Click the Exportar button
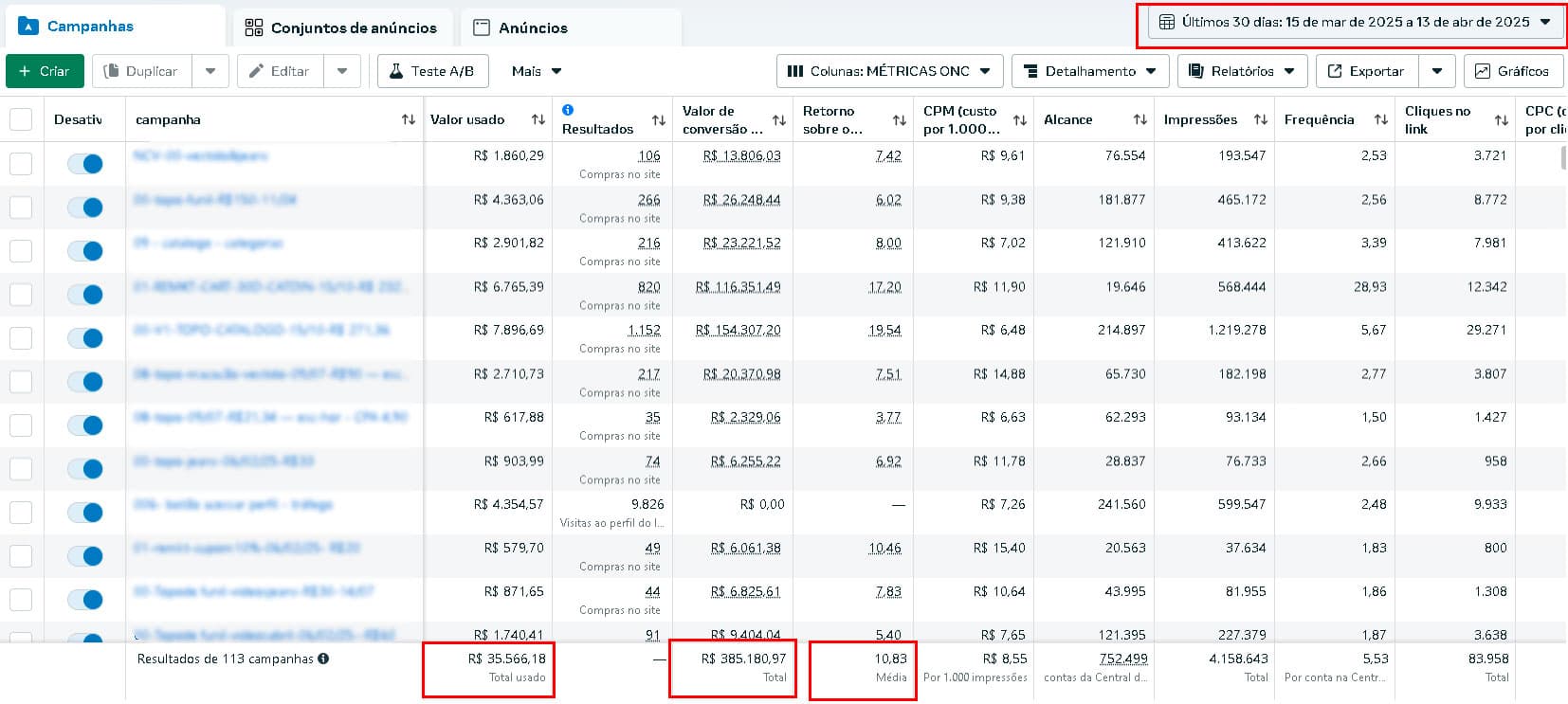Viewport: 1568px width, 704px height. [1367, 71]
